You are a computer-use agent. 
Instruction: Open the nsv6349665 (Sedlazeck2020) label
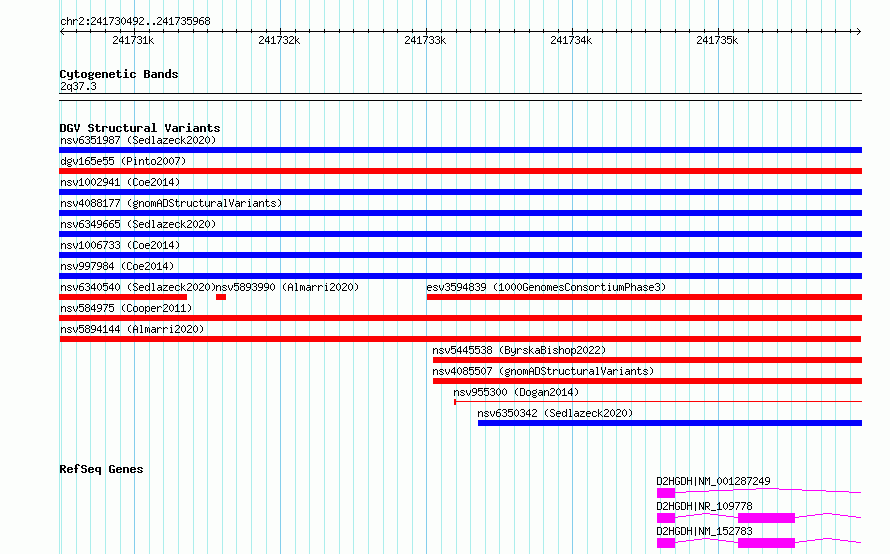point(138,224)
